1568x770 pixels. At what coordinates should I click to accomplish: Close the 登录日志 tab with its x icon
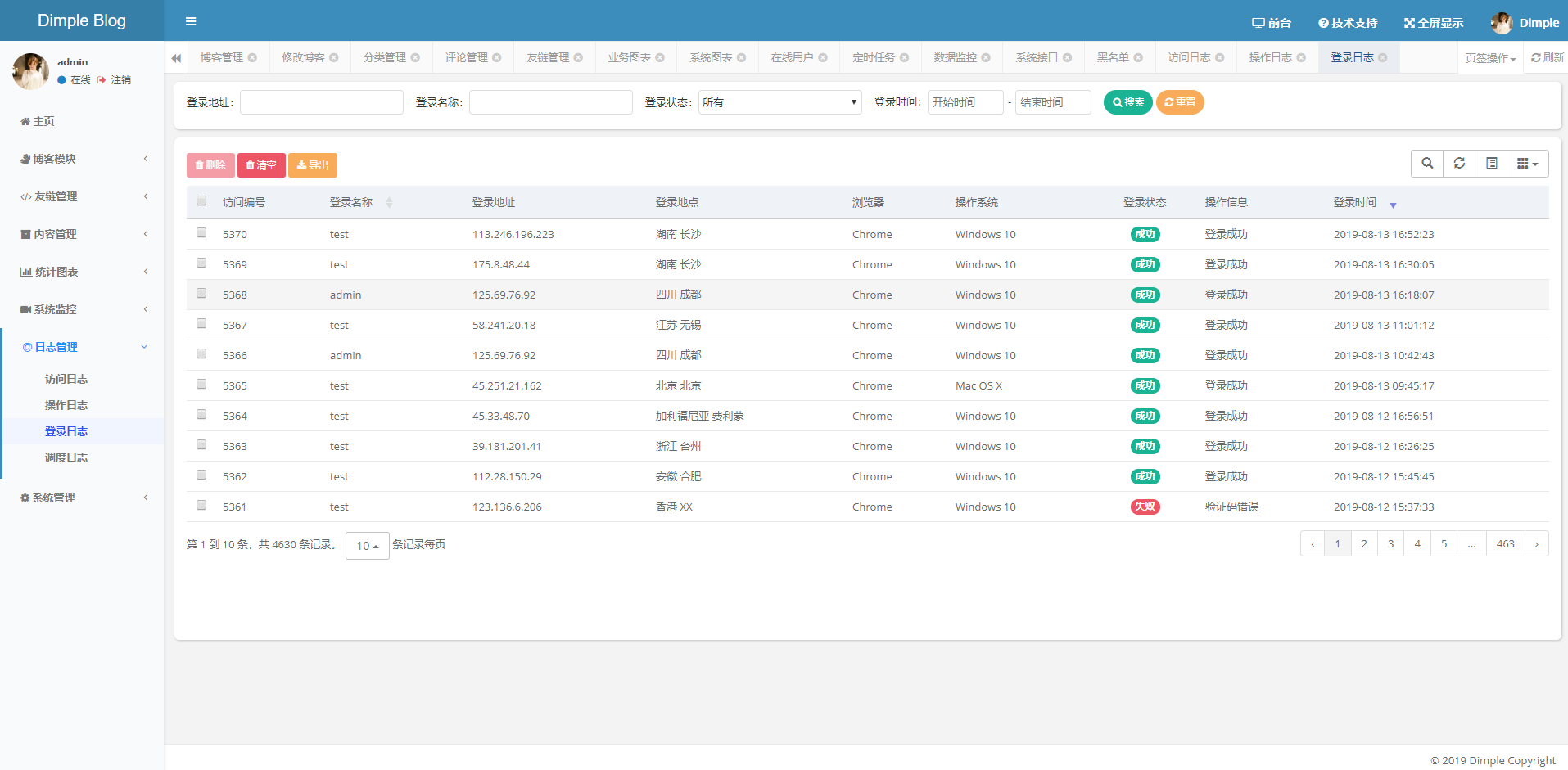(x=1383, y=57)
